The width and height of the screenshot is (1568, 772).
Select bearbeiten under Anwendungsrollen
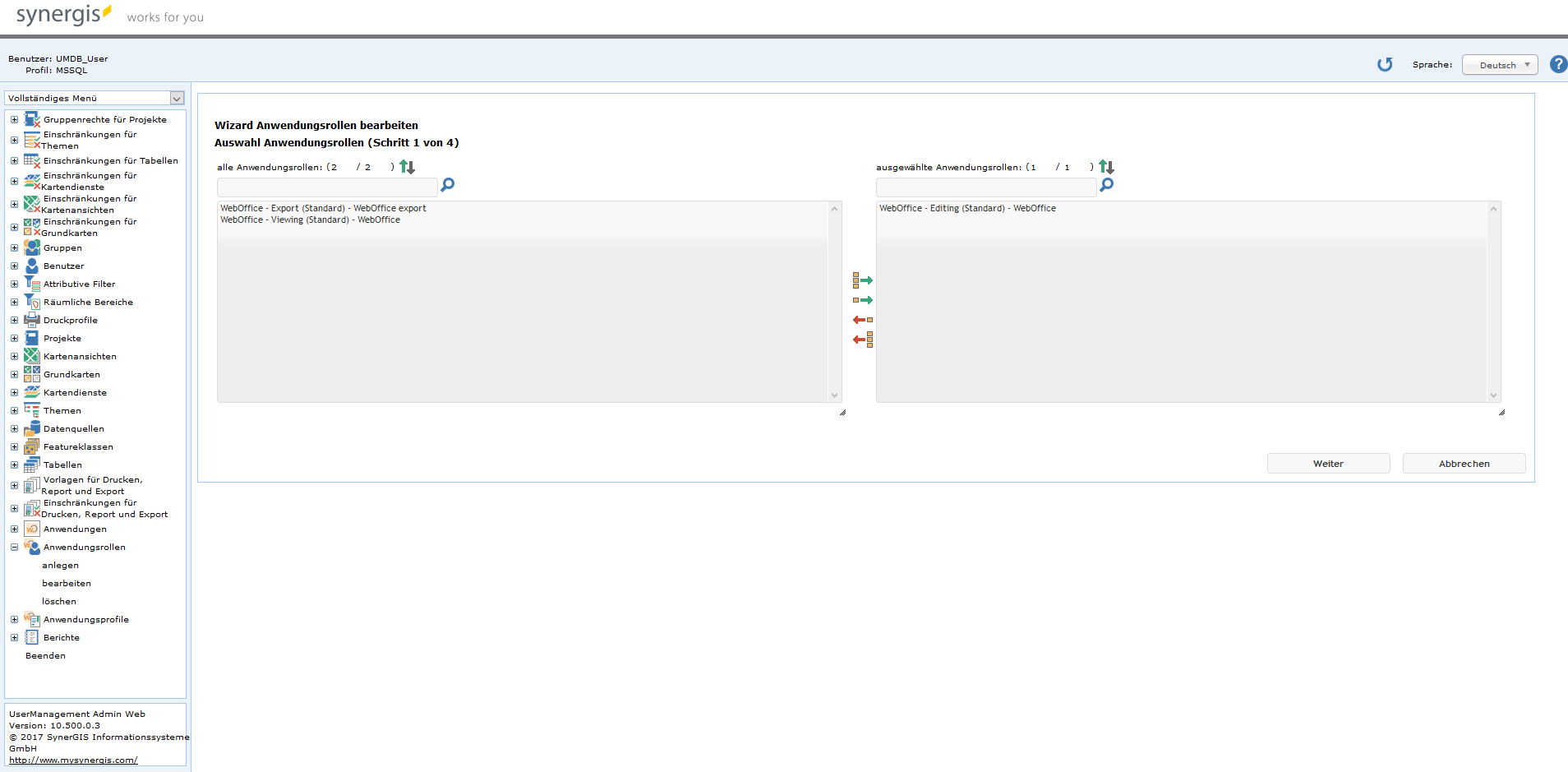tap(67, 583)
